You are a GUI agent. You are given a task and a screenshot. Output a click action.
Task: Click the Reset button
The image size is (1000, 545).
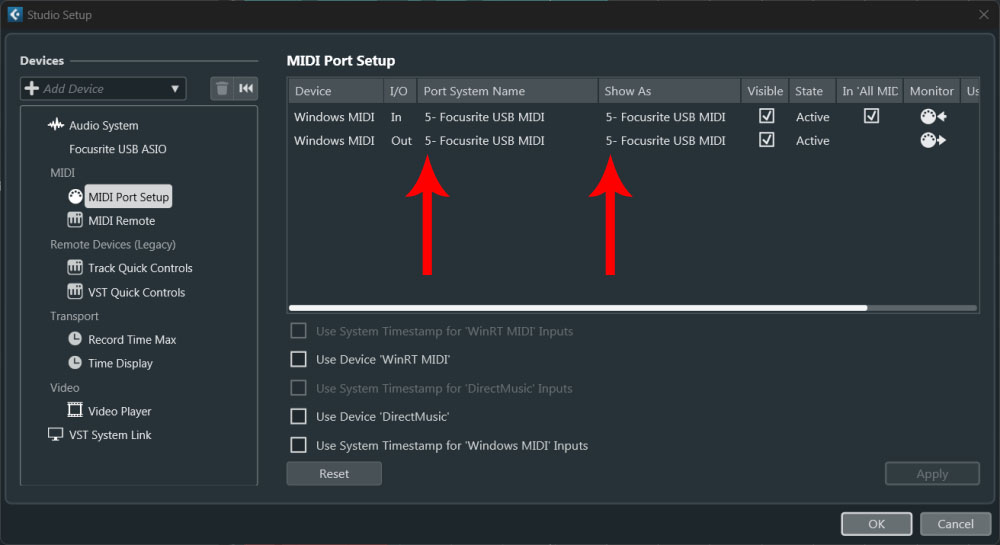pyautogui.click(x=334, y=474)
